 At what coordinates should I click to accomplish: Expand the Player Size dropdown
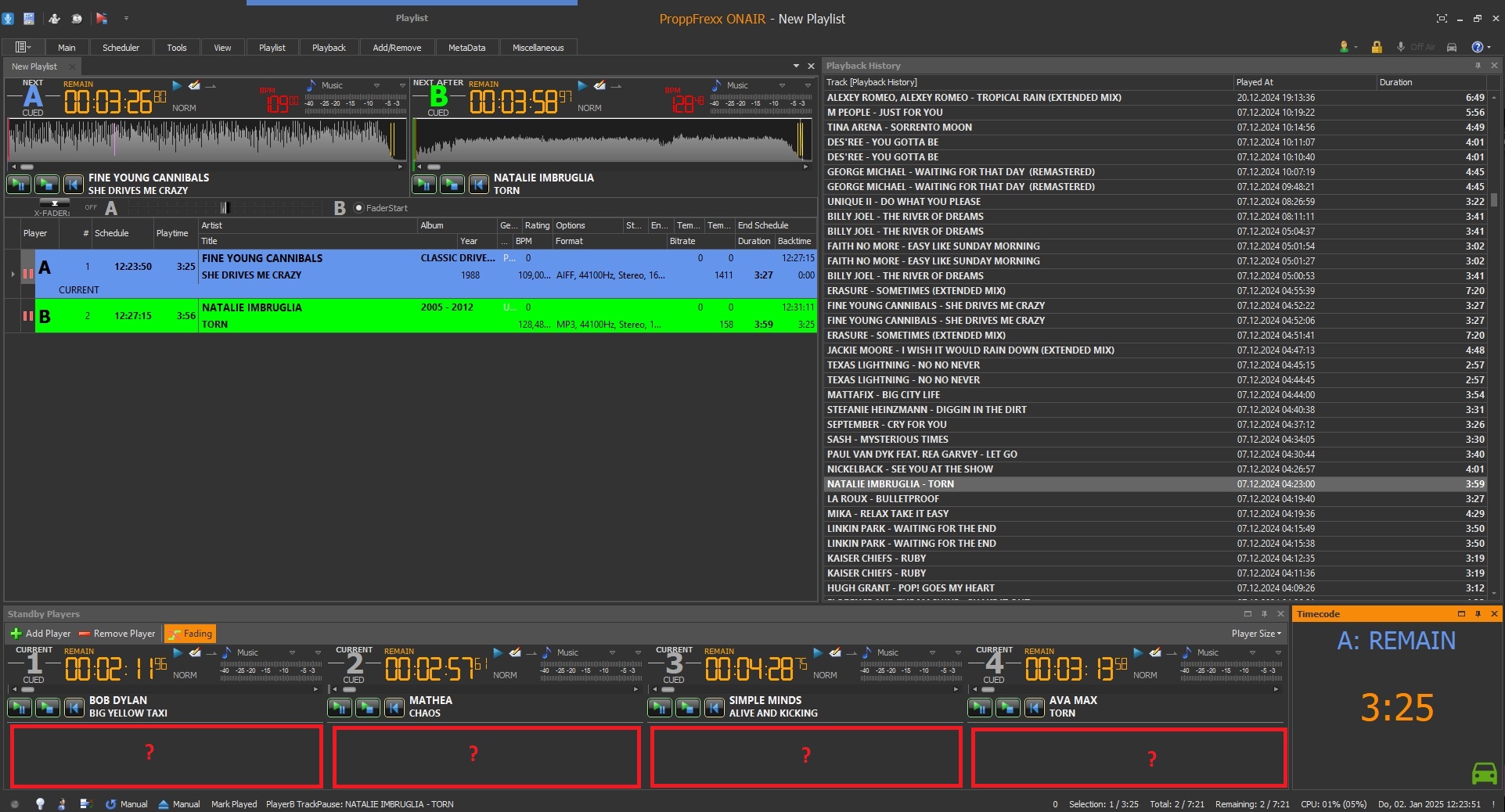pyautogui.click(x=1256, y=634)
